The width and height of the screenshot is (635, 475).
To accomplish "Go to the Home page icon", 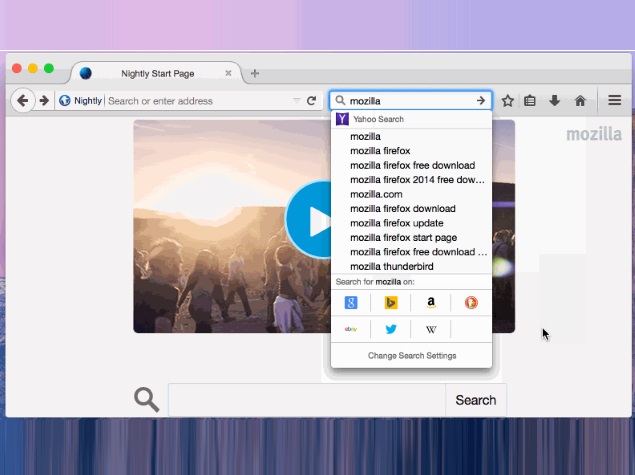I will [579, 101].
